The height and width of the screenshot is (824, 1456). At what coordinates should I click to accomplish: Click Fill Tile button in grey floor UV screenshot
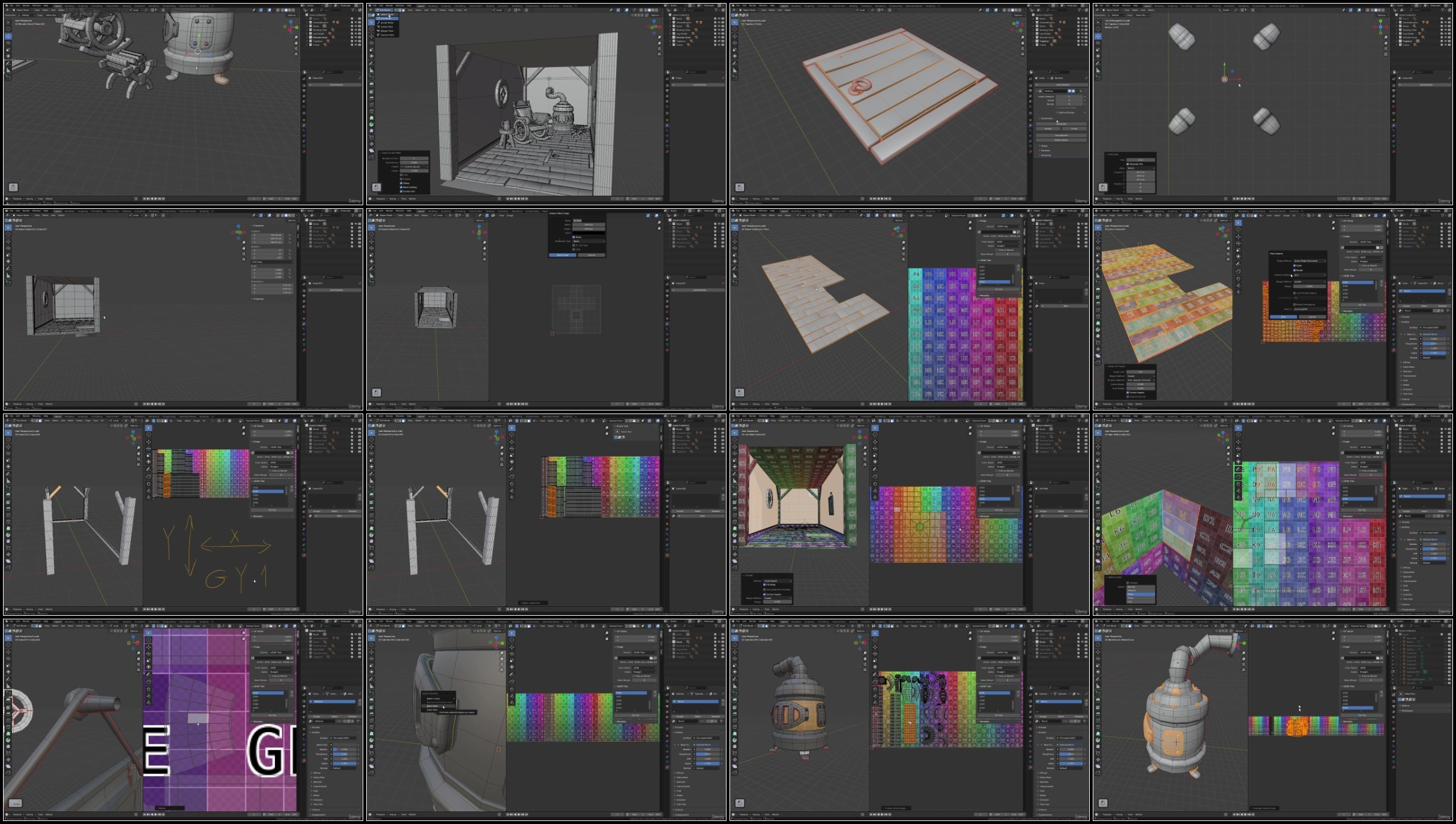[x=998, y=289]
